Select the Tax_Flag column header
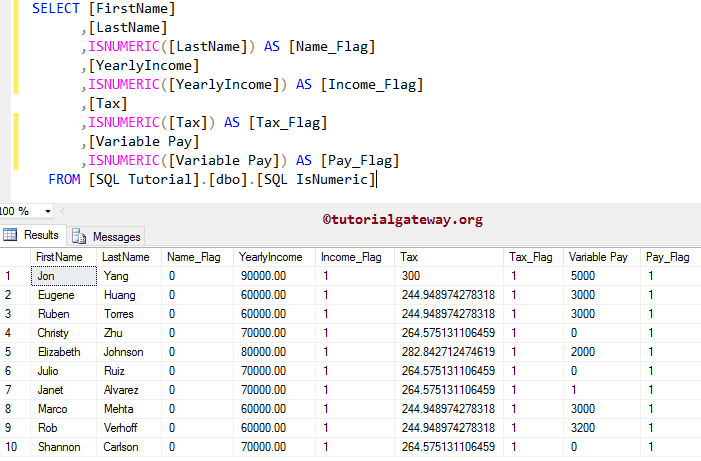This screenshot has height=461, width=701. (533, 257)
